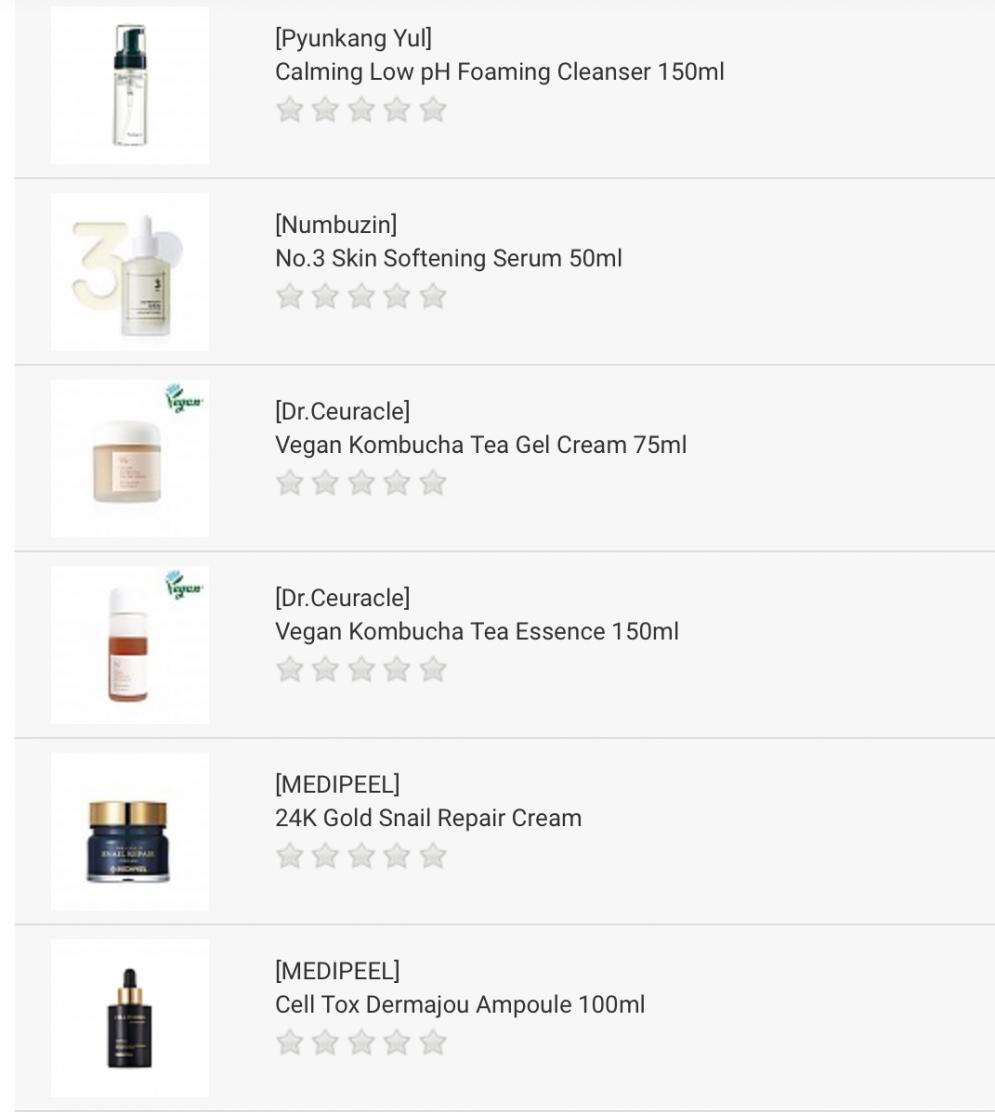The width and height of the screenshot is (995, 1112).
Task: Open Cell Tox Dermajou Ampoule image
Action: [x=130, y=1018]
